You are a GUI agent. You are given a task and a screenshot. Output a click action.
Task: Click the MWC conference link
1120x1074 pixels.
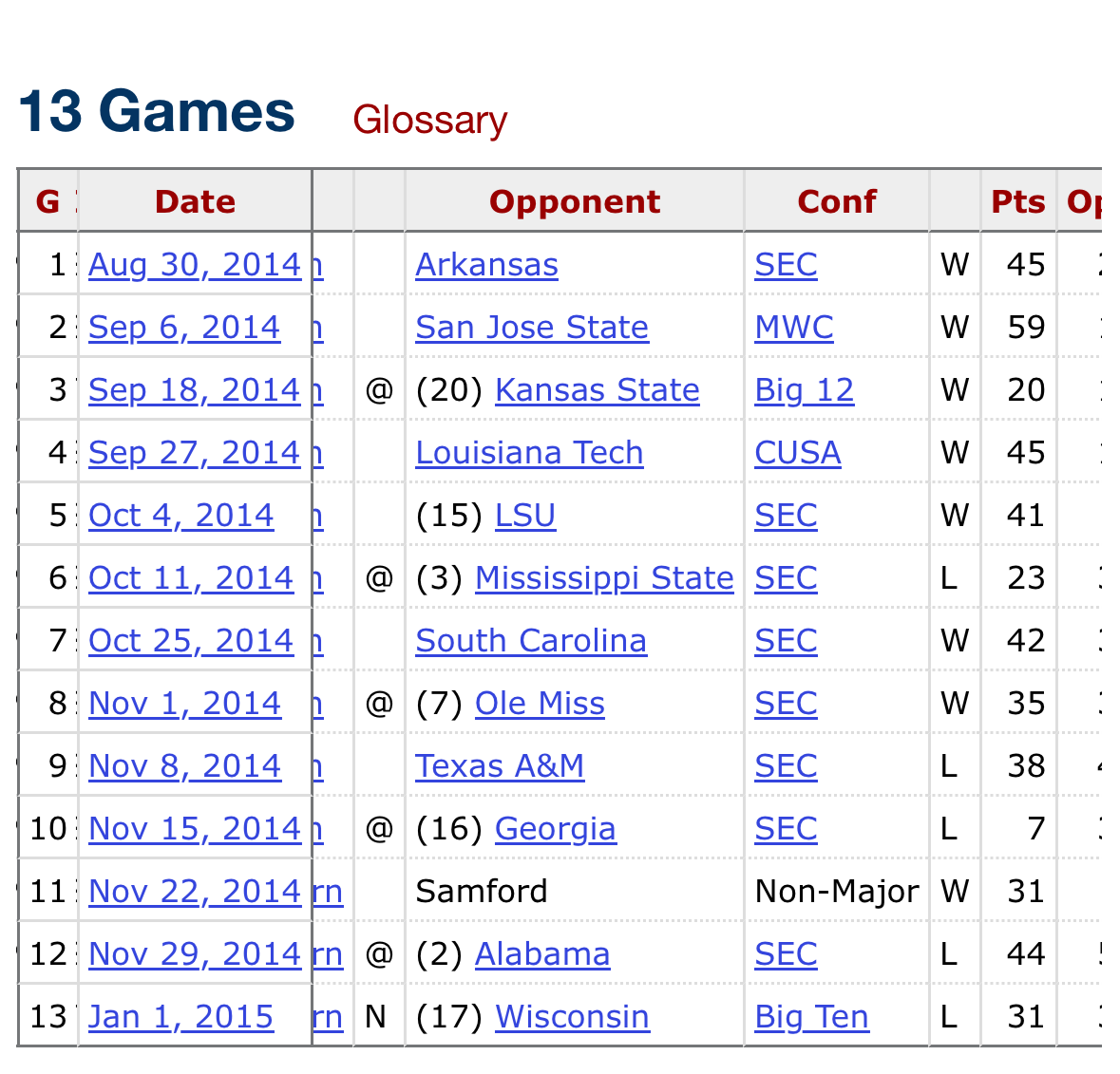tap(794, 328)
